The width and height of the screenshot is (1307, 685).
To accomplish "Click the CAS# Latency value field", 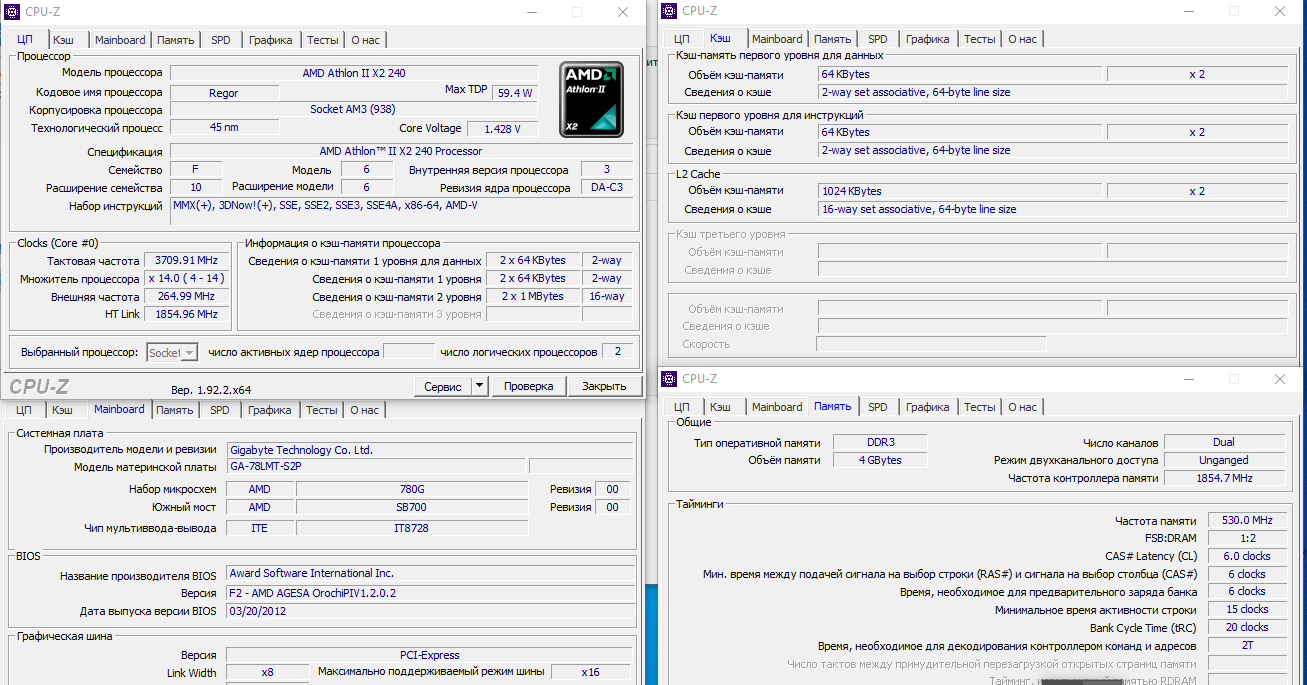I will [1246, 556].
